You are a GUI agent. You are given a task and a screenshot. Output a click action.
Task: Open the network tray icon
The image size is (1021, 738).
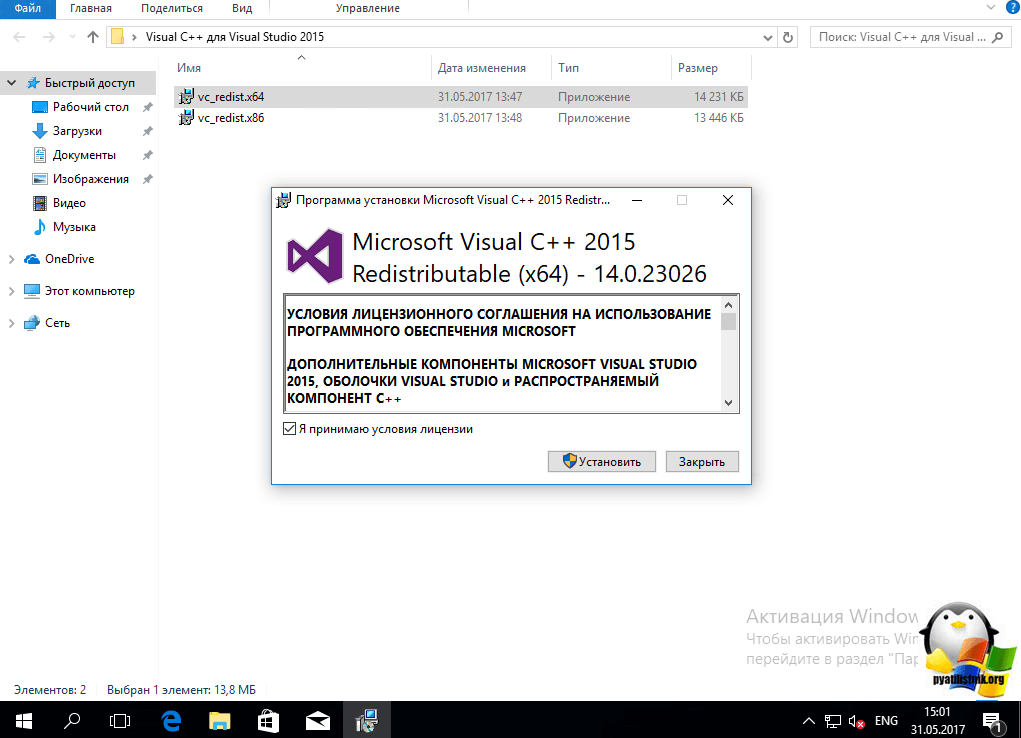(833, 721)
